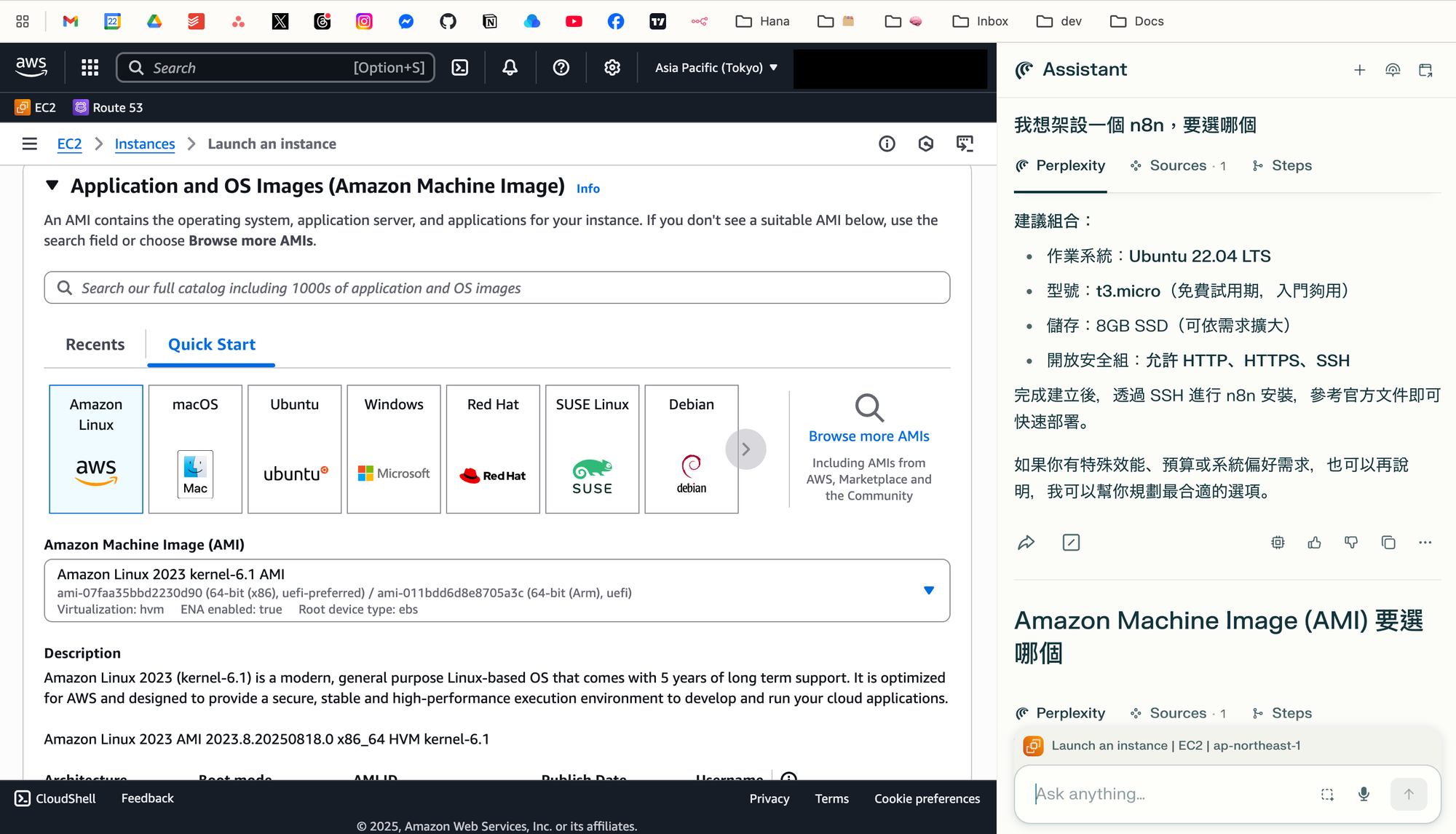This screenshot has height=834, width=1456.
Task: Choose the Amazon Linux AMI tile
Action: [x=96, y=449]
